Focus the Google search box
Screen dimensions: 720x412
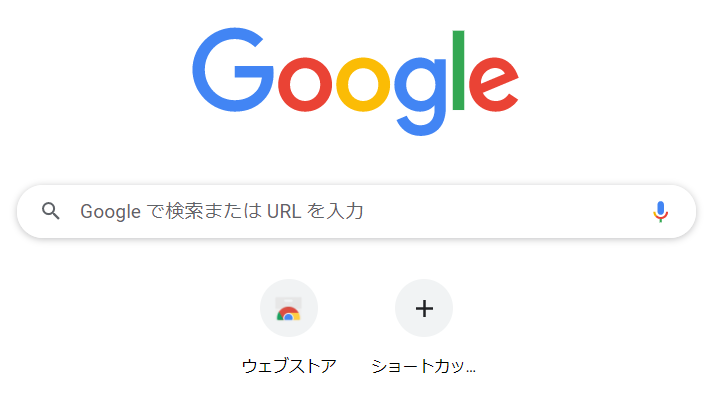click(356, 211)
